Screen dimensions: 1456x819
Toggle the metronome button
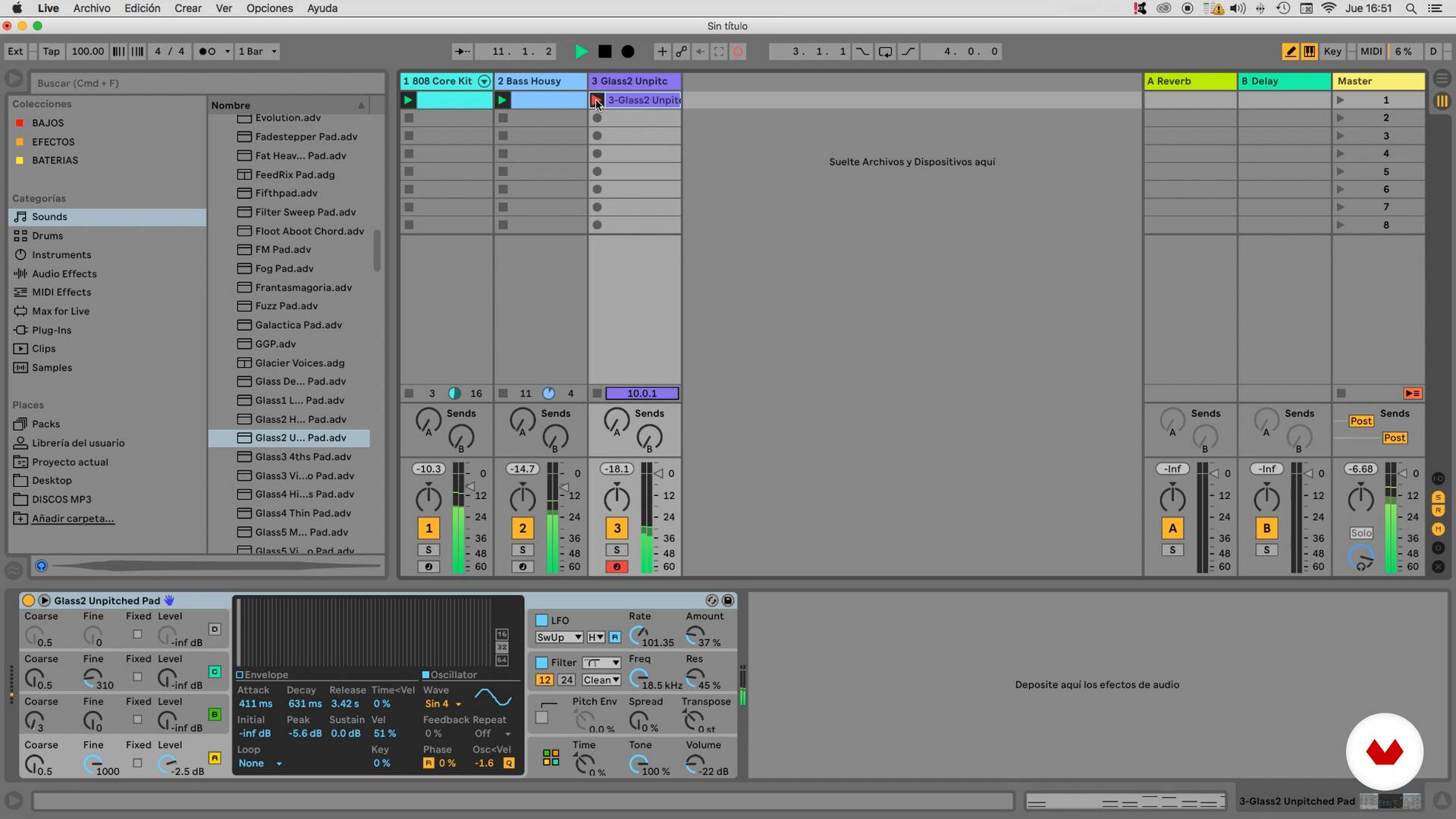pos(207,52)
